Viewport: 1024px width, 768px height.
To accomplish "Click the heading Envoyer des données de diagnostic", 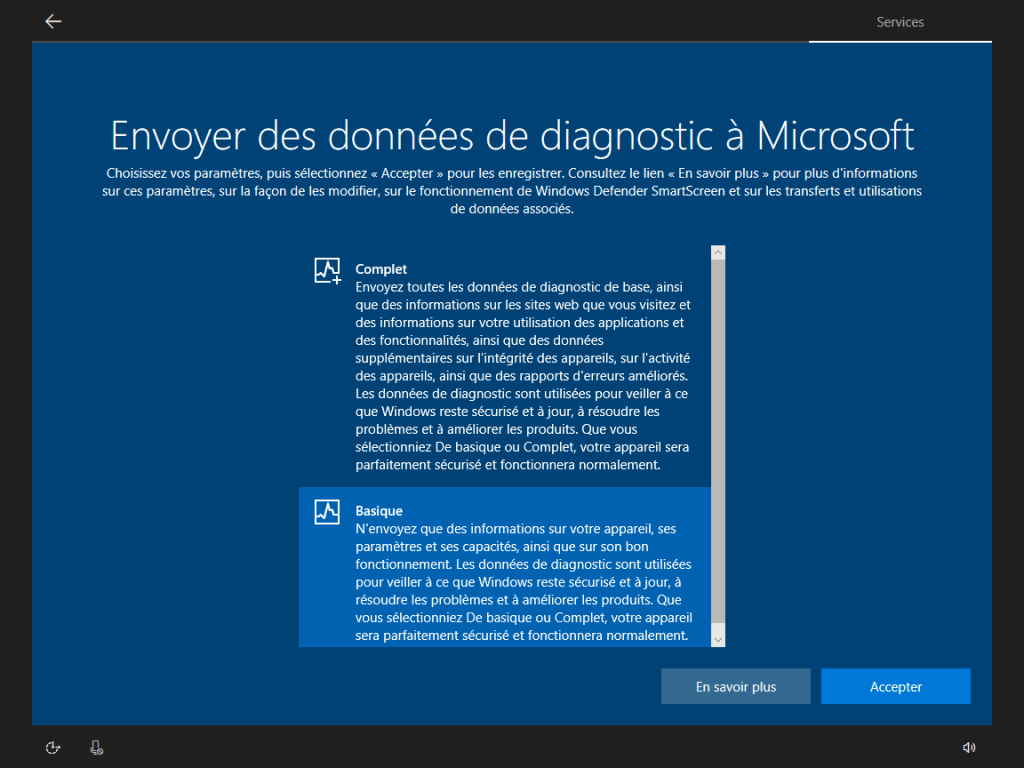I will [x=512, y=135].
